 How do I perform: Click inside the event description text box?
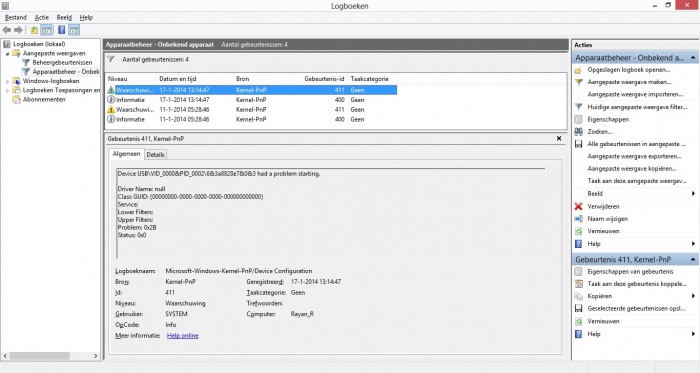point(330,213)
